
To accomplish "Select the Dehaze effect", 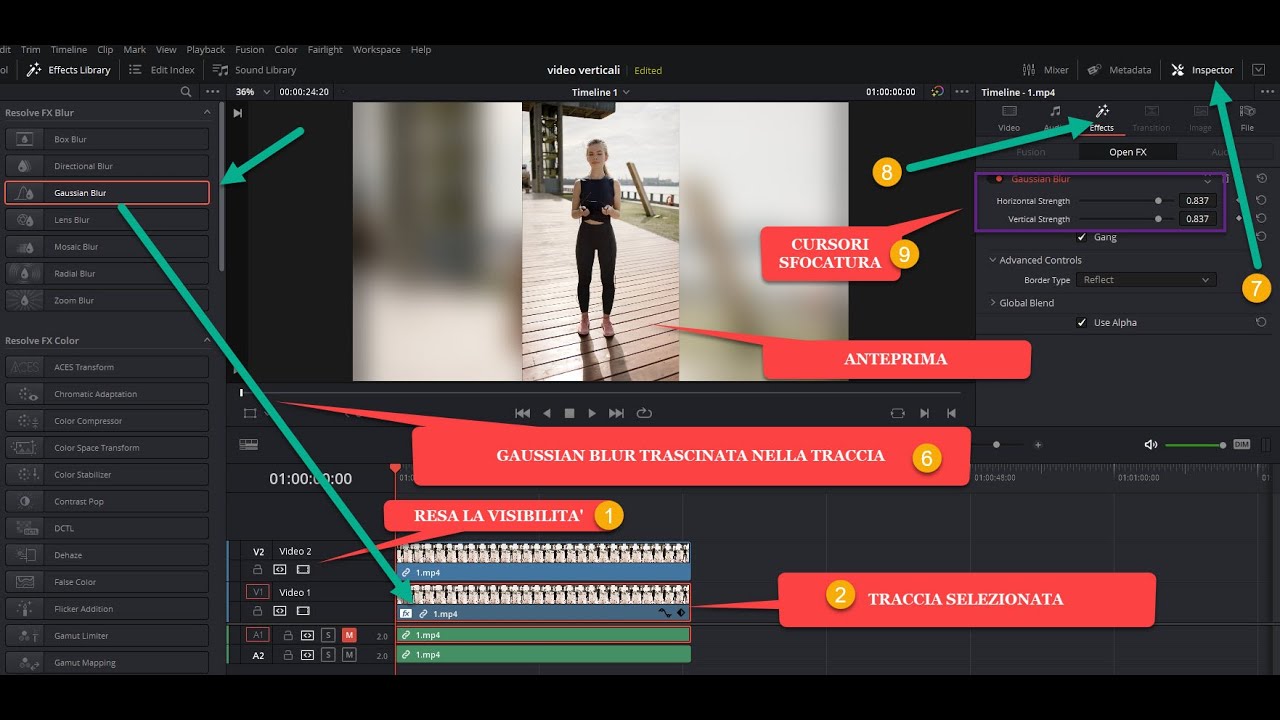I will [107, 555].
